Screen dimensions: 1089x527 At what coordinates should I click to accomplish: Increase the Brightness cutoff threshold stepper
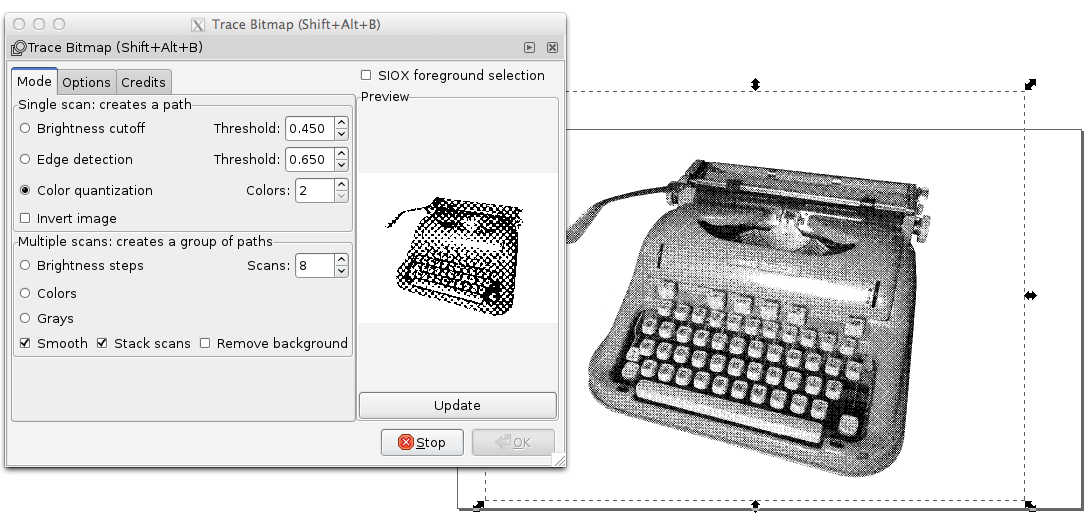click(x=341, y=122)
